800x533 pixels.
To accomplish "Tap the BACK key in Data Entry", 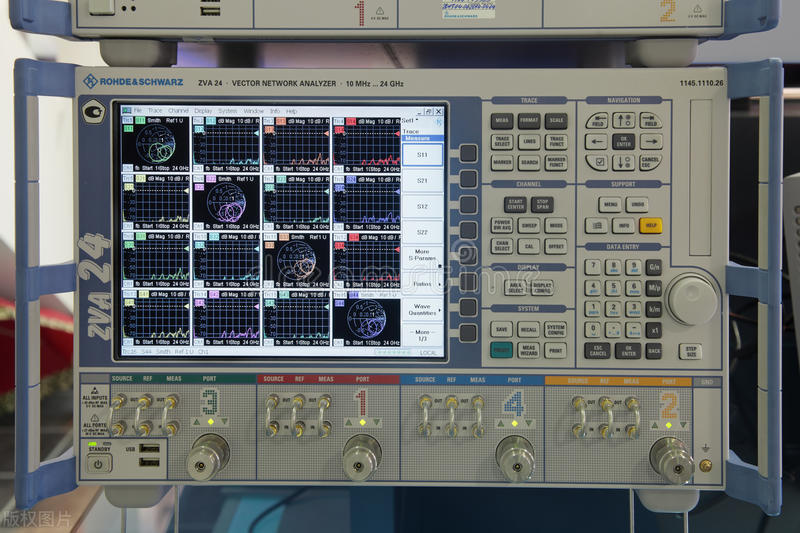I will (x=654, y=351).
